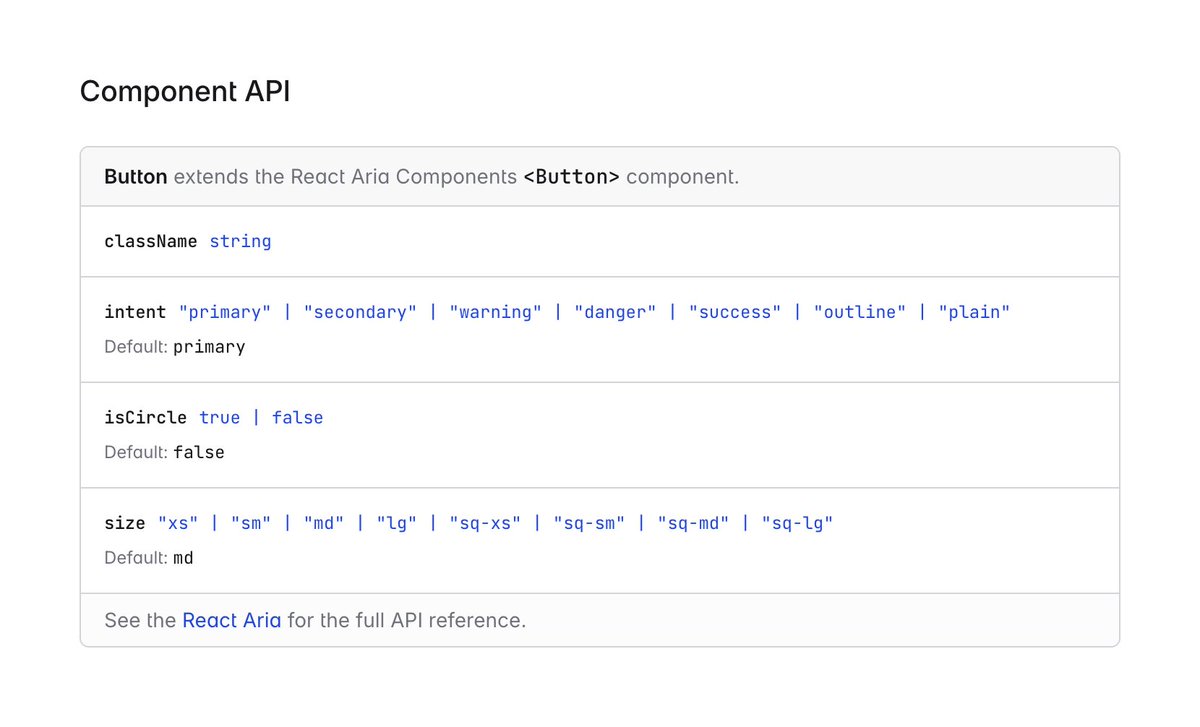Click the "lg" size value
Screen dimensions: 1200x727
point(397,523)
